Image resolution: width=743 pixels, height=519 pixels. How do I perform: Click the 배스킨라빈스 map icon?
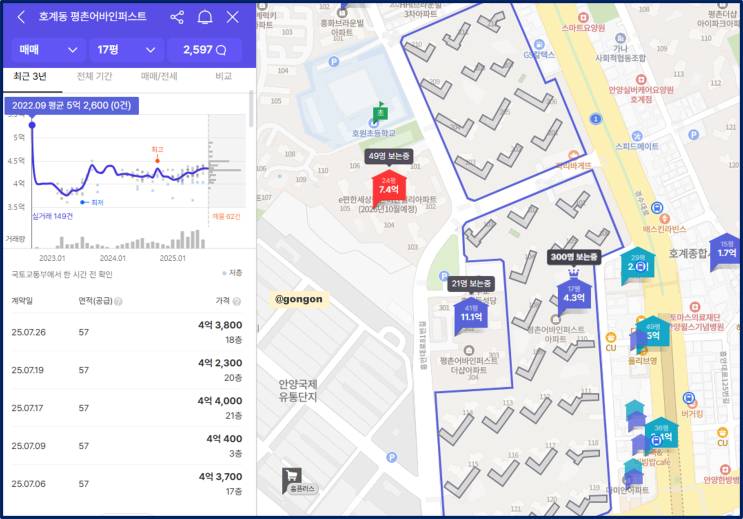pyautogui.click(x=664, y=219)
